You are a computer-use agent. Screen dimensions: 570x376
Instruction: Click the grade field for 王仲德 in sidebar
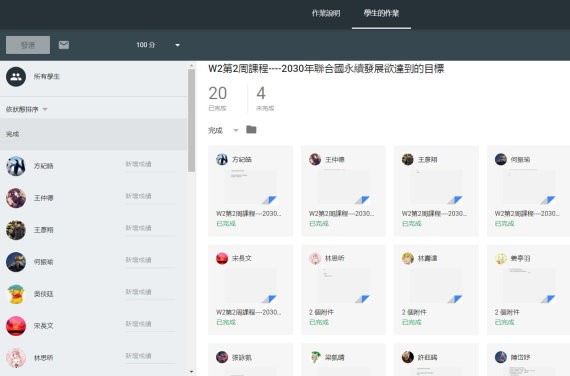coord(150,197)
